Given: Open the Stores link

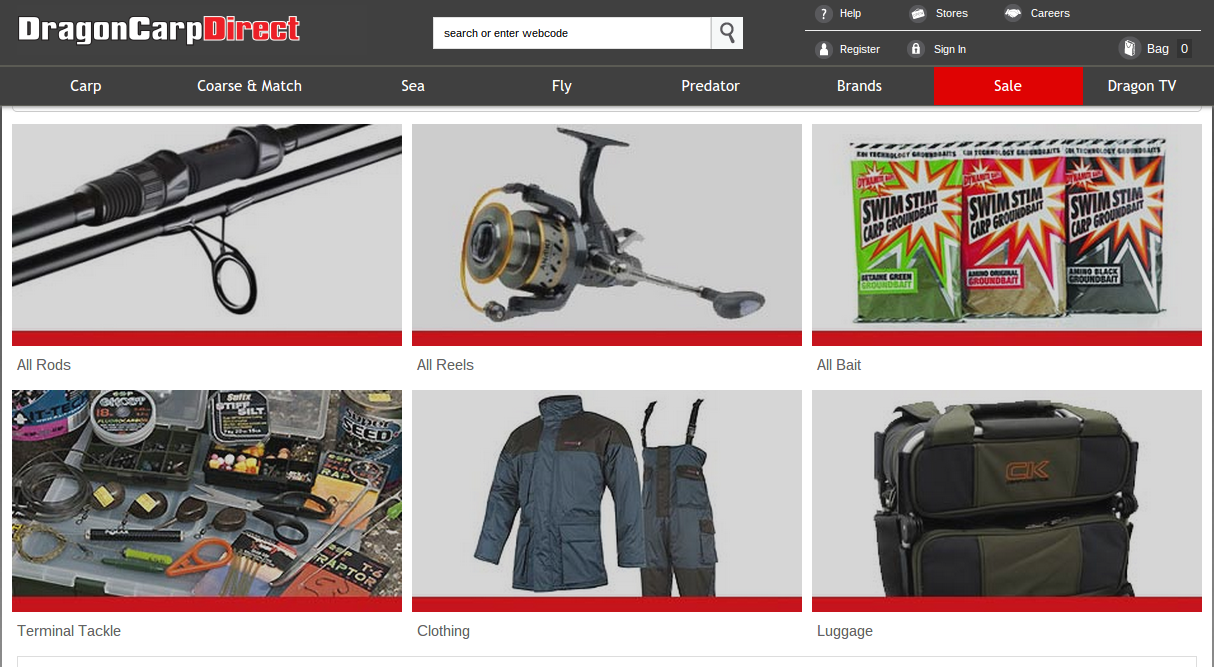Looking at the screenshot, I should pyautogui.click(x=951, y=14).
